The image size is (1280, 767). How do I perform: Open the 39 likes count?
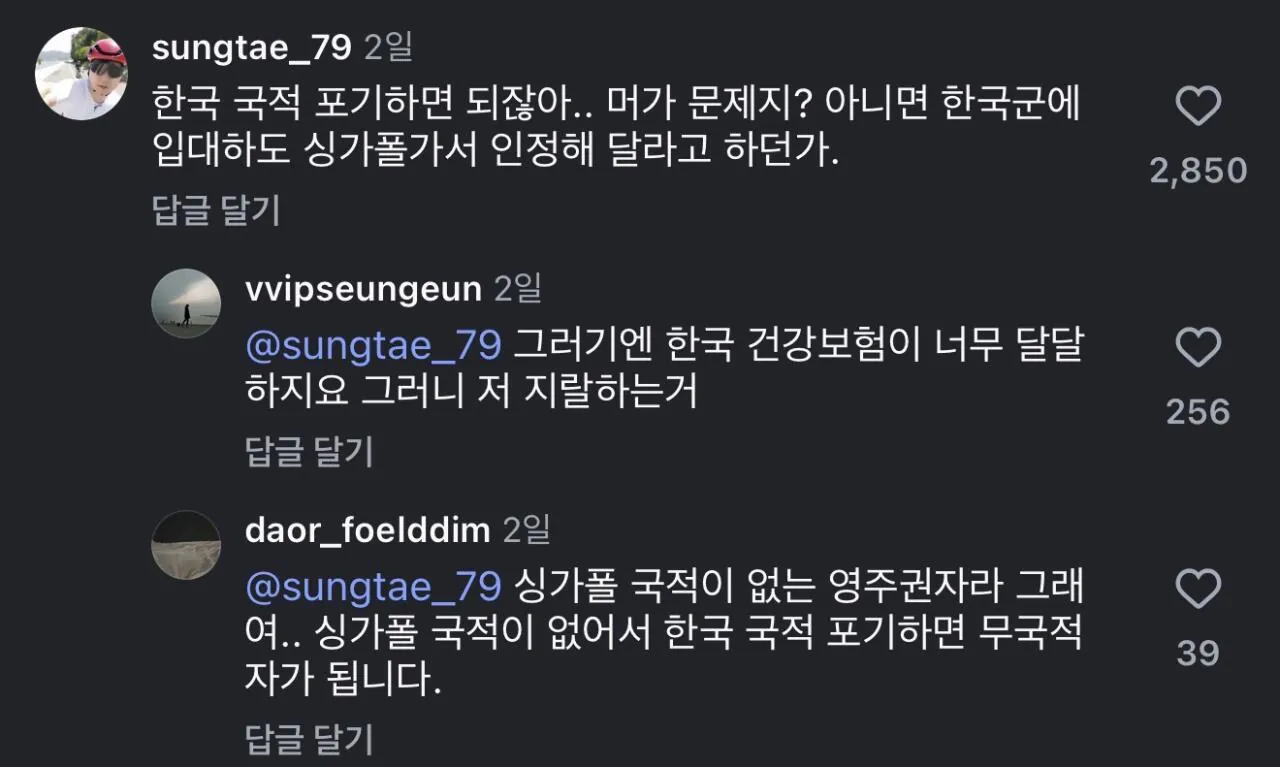[1198, 653]
